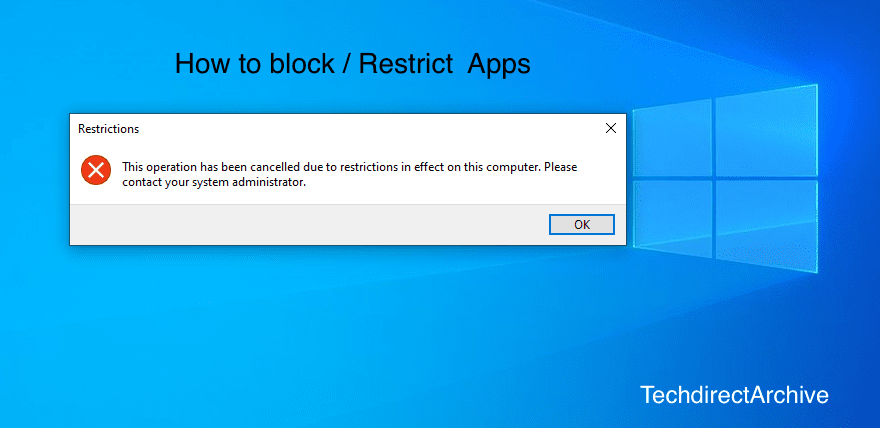Click the Restrictions title text

pos(108,129)
